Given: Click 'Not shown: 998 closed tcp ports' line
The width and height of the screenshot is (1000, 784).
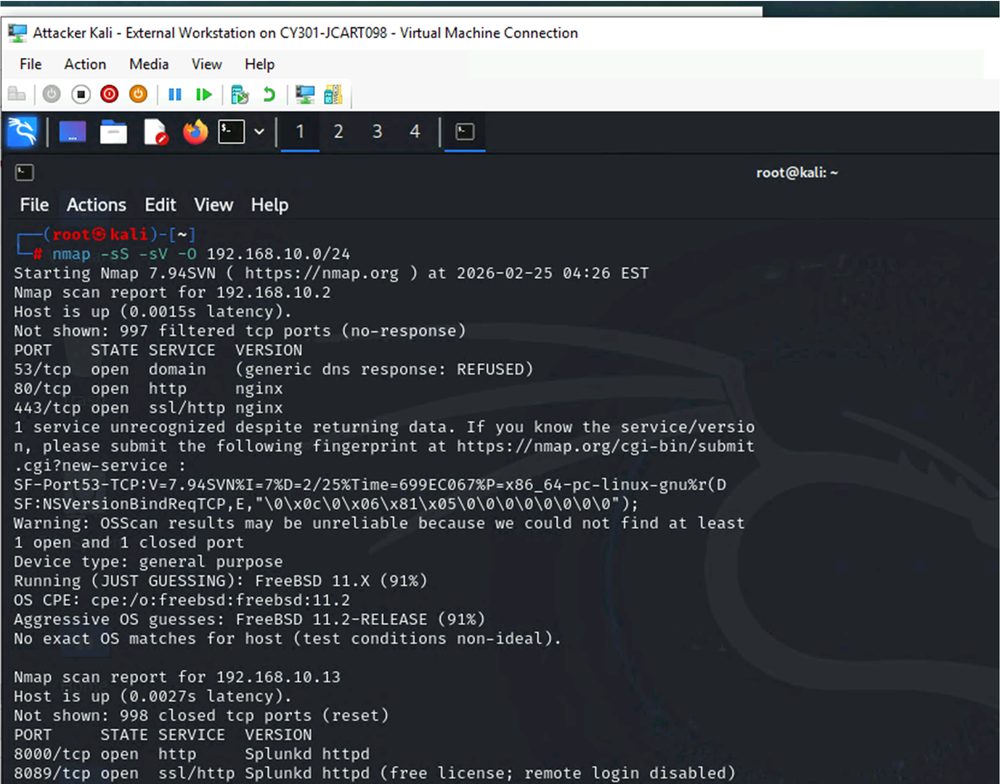Looking at the screenshot, I should (x=202, y=716).
